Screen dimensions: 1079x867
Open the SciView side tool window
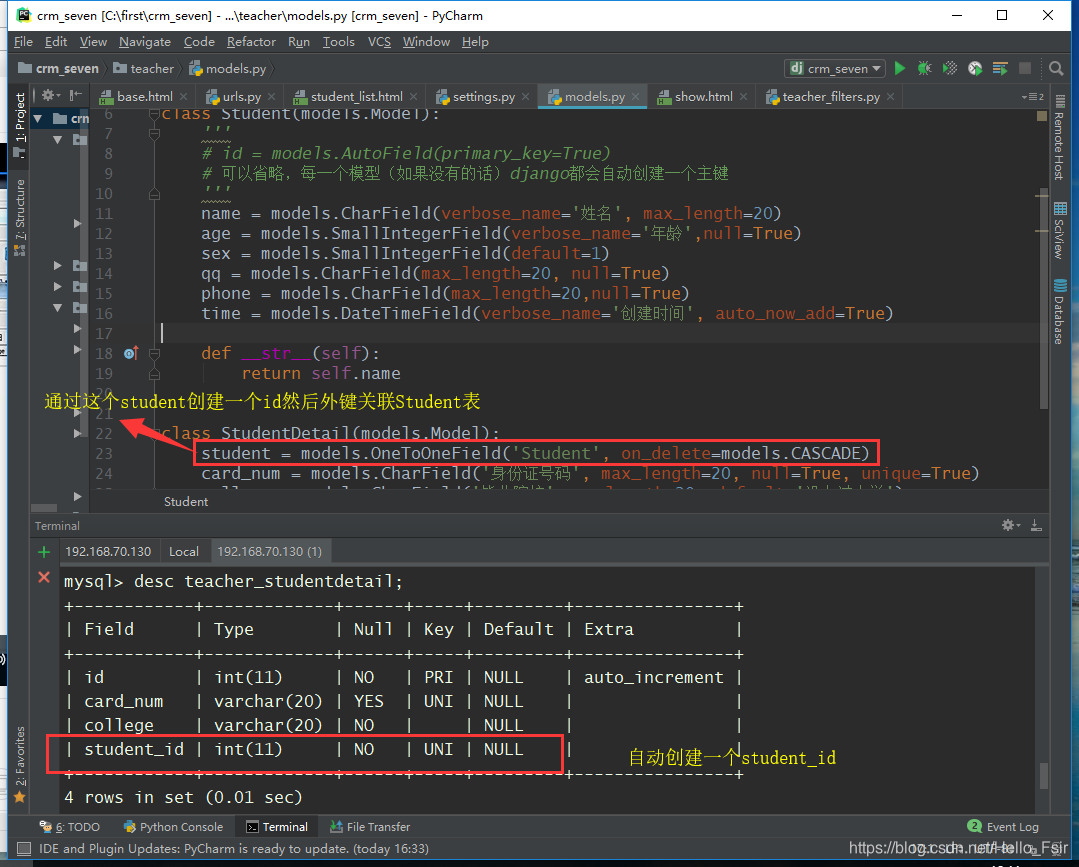[1060, 230]
